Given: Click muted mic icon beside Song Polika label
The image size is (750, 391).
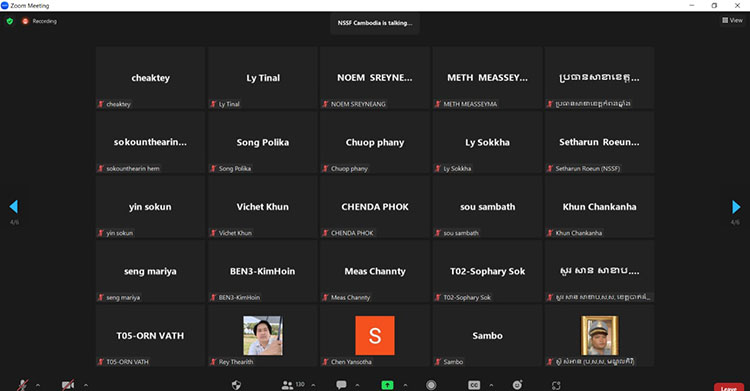Looking at the screenshot, I should pos(213,168).
